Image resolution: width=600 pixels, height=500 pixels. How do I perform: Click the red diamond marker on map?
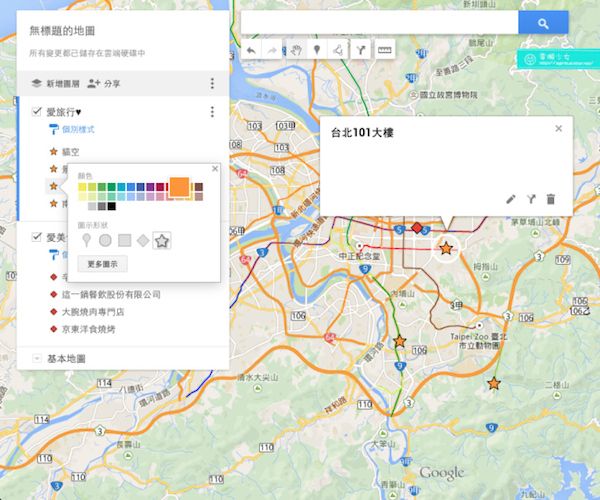point(417,228)
